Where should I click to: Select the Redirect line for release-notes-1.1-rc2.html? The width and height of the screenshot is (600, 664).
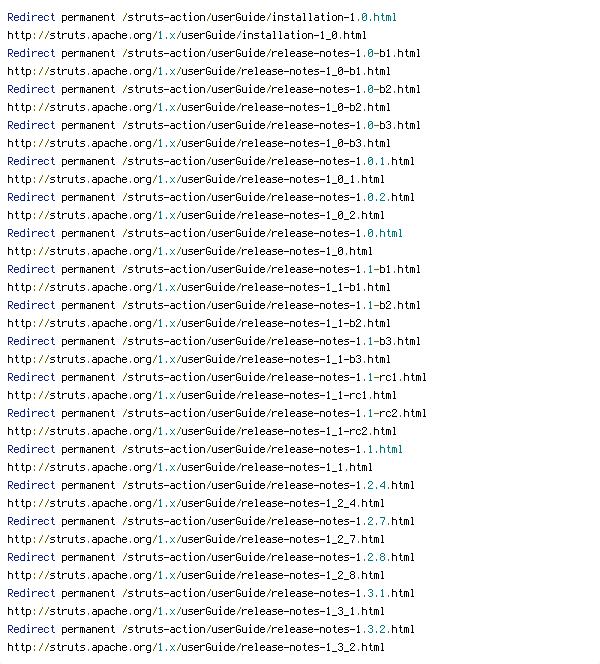[217, 413]
